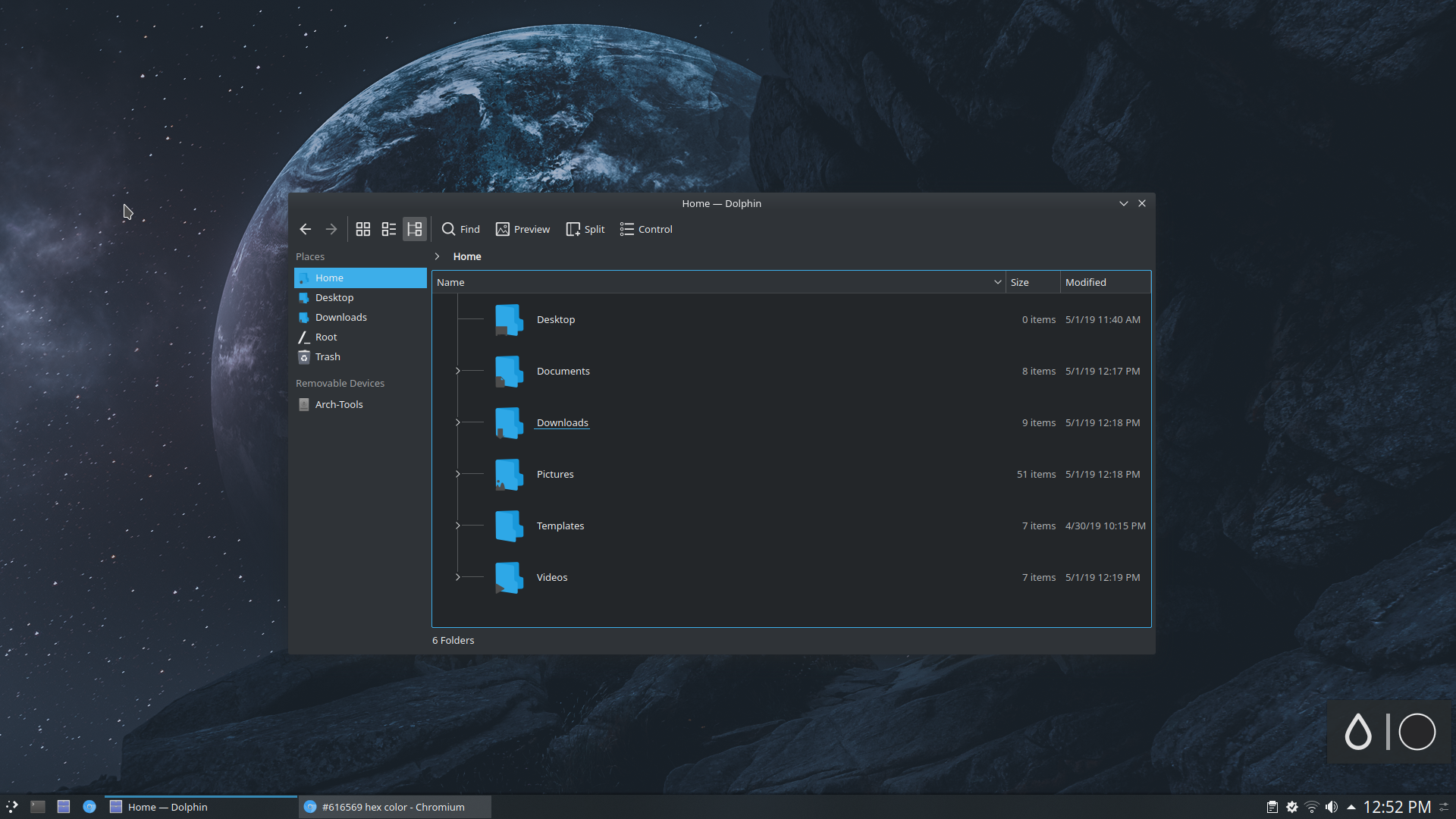Click the '6 Folders' status bar text
Screen dimensions: 1456x819
[453, 640]
